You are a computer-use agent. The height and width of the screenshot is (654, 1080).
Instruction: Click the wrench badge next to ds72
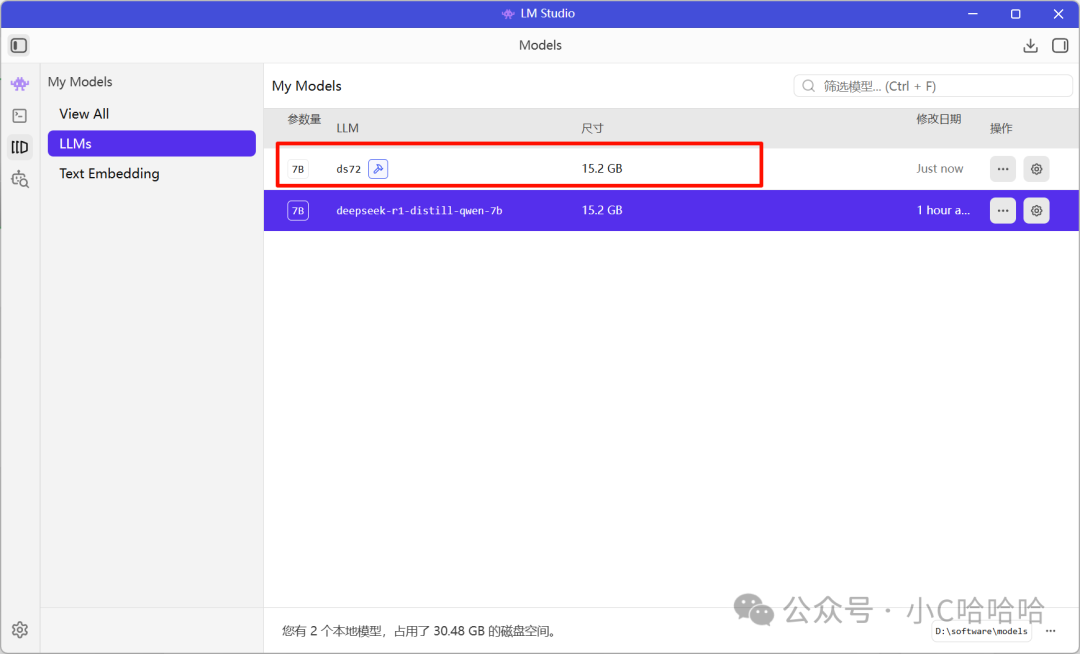(x=378, y=169)
